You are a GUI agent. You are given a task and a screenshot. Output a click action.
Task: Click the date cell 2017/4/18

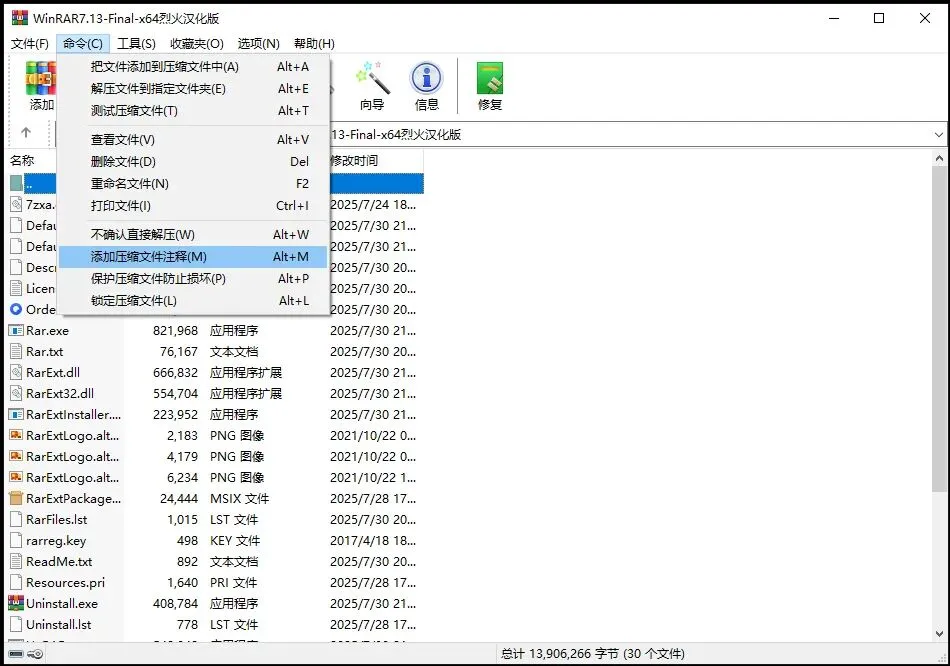(x=373, y=540)
